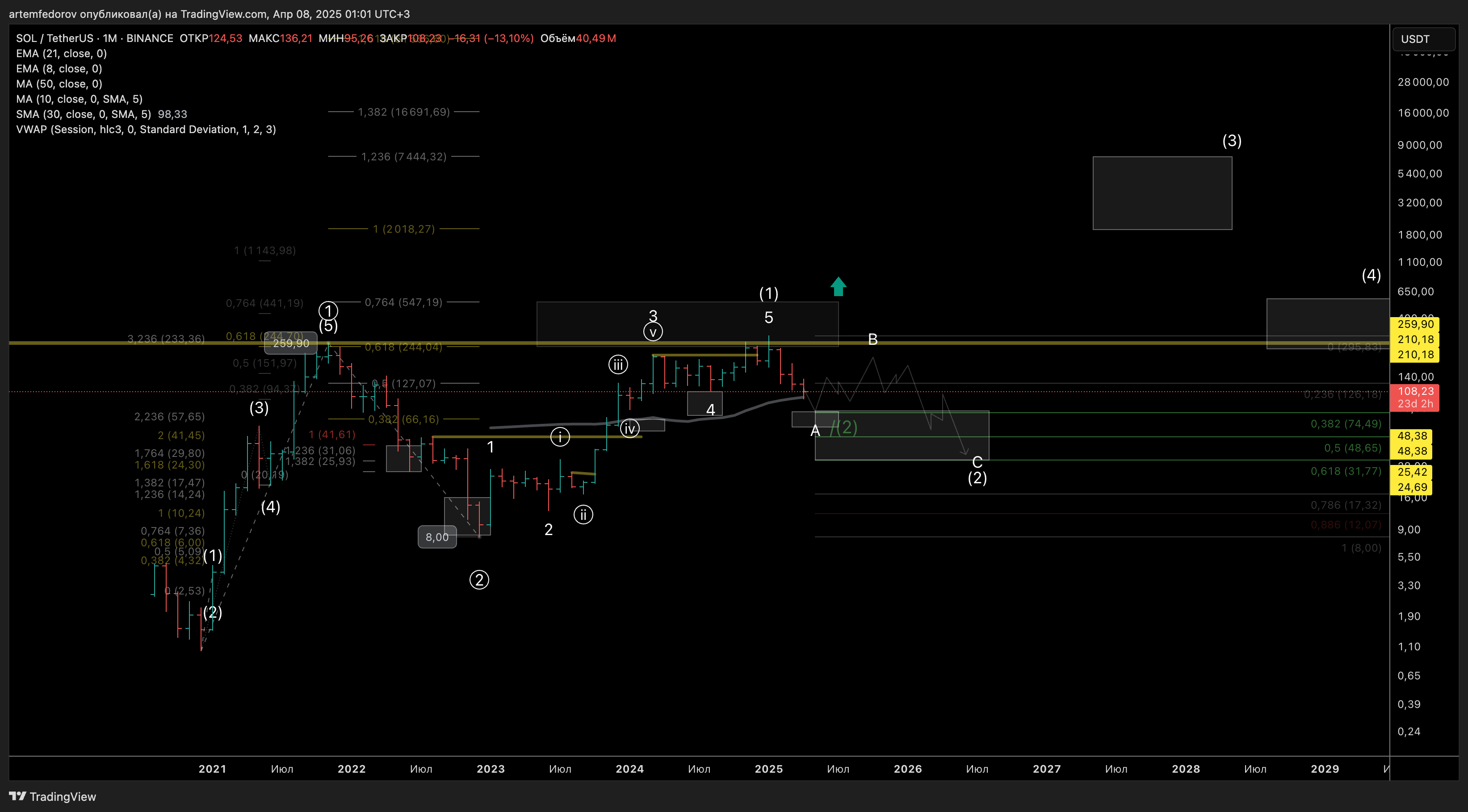The height and width of the screenshot is (812, 1468).
Task: Open the USDT currency selector
Action: pos(1424,39)
